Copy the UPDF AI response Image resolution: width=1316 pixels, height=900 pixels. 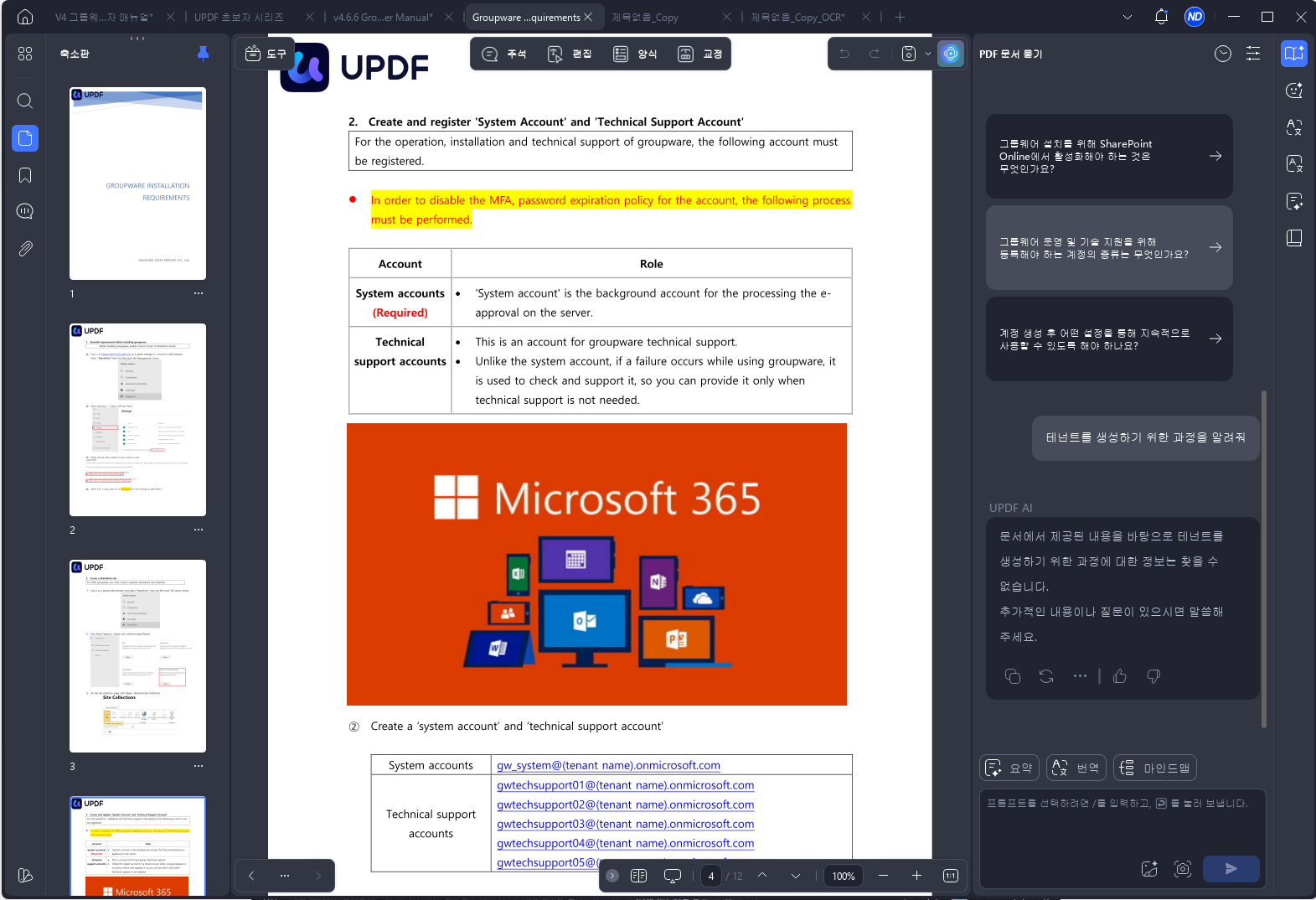coord(1013,676)
